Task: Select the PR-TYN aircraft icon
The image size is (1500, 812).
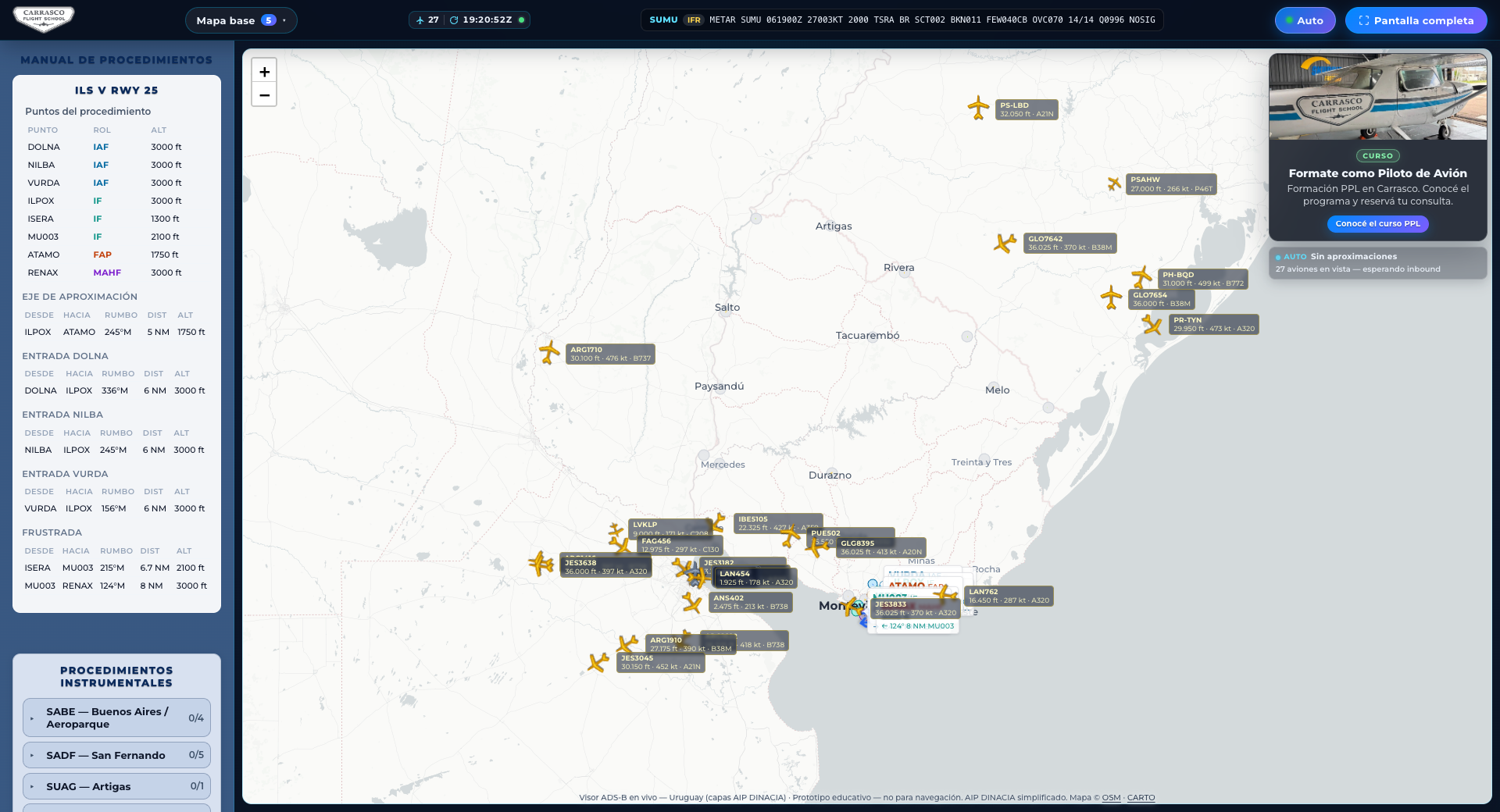Action: (x=1152, y=324)
